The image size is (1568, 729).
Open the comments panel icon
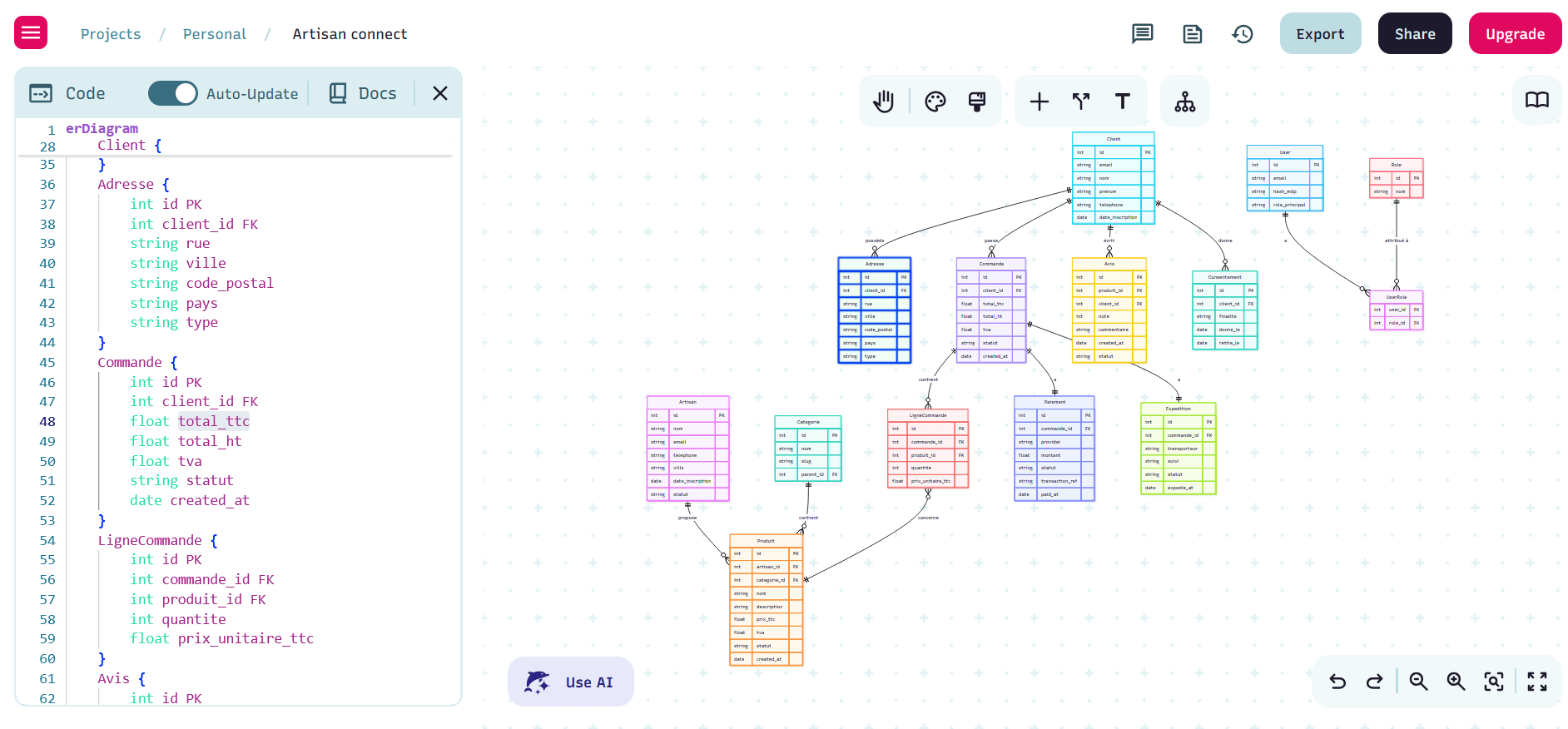[1143, 34]
